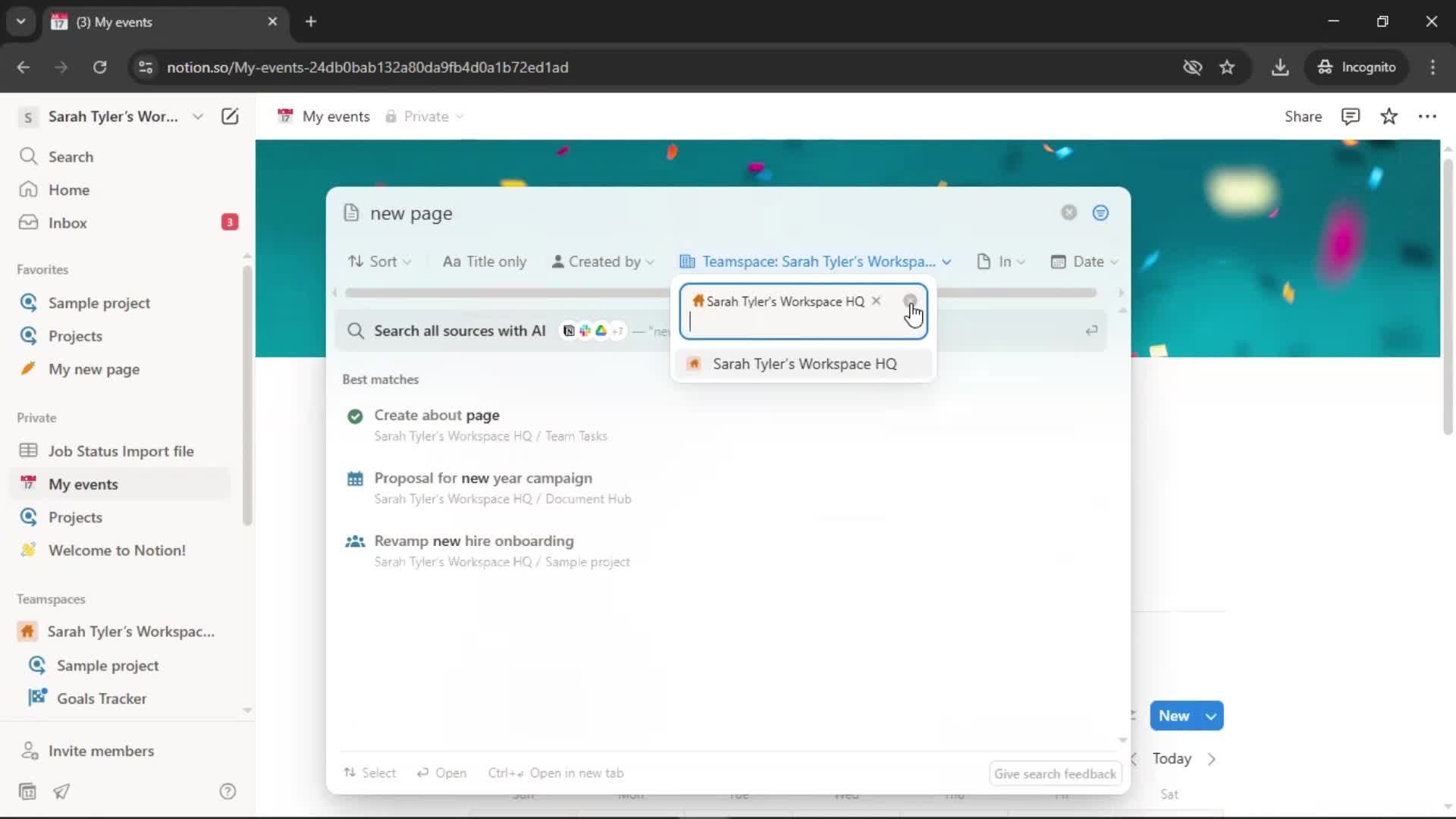Screen dimensions: 1456x819
Task: Open Sarah Tyler's Workspace teamspace in sidebar
Action: (x=121, y=632)
